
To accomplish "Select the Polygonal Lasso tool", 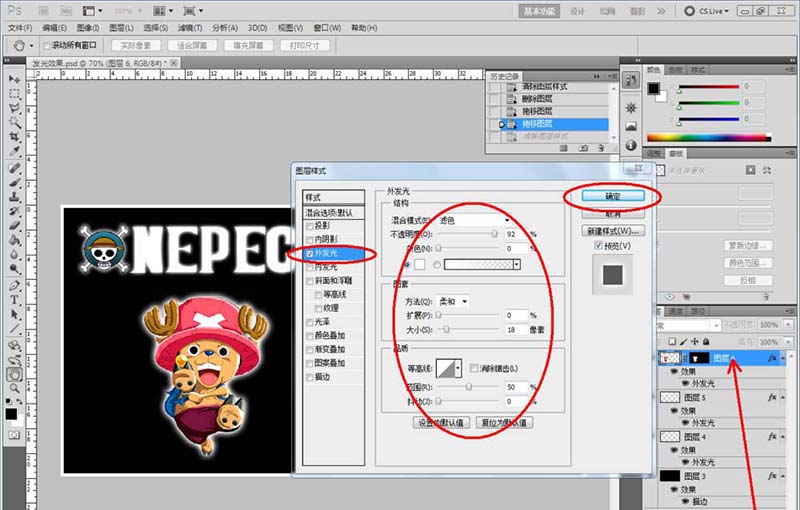I will click(x=14, y=108).
